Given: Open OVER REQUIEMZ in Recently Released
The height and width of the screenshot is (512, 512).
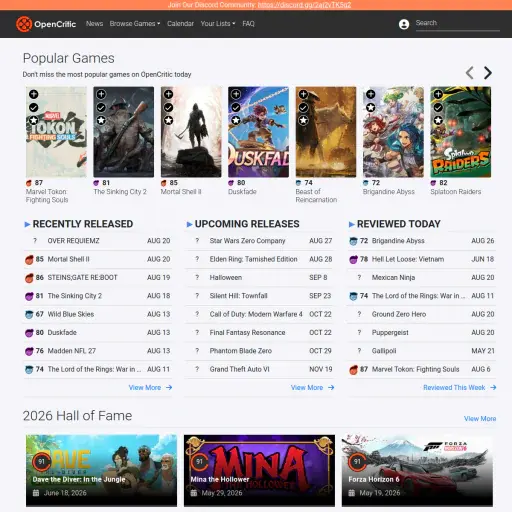Looking at the screenshot, I should (98, 241).
